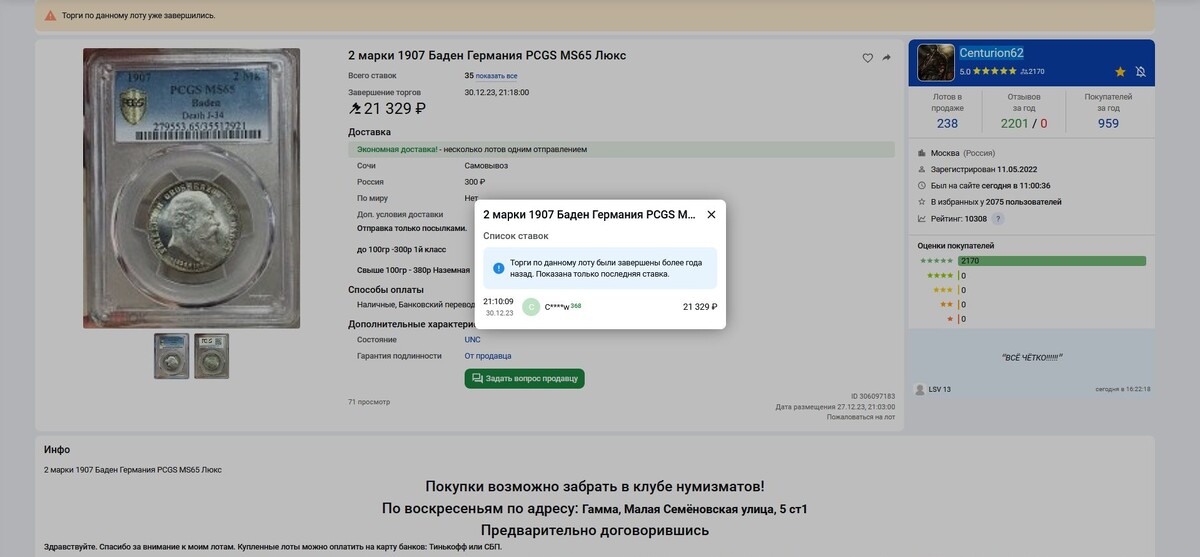Click '71 просмотр' view count
The height and width of the screenshot is (557, 1200).
click(369, 402)
